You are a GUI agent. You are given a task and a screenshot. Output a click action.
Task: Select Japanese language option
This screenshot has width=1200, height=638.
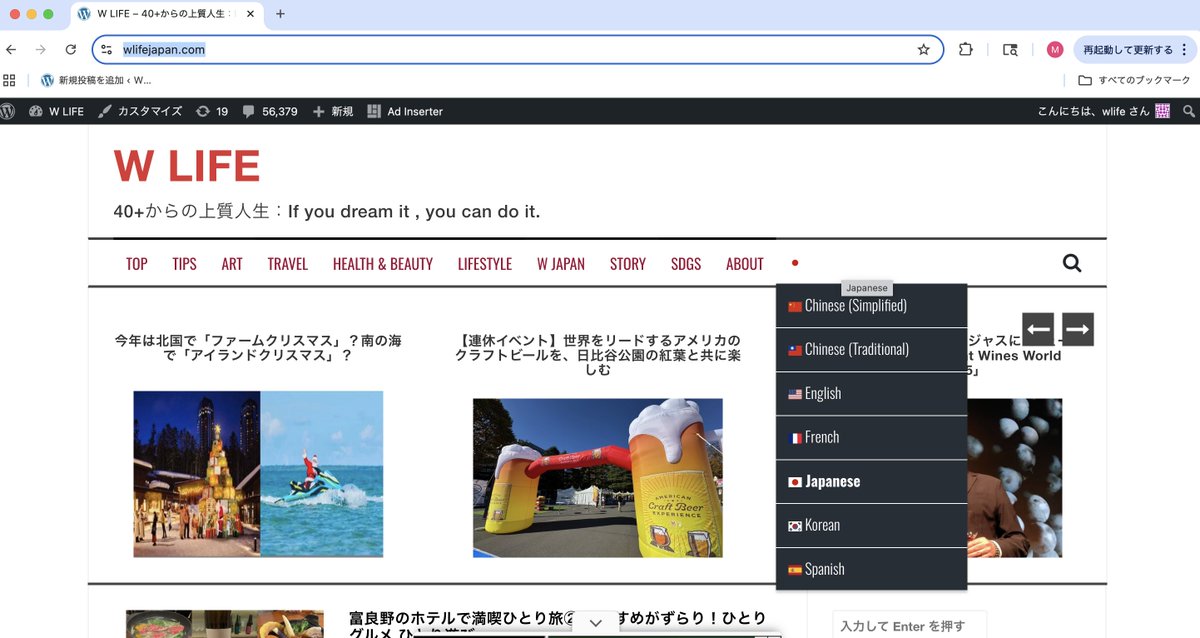(872, 482)
